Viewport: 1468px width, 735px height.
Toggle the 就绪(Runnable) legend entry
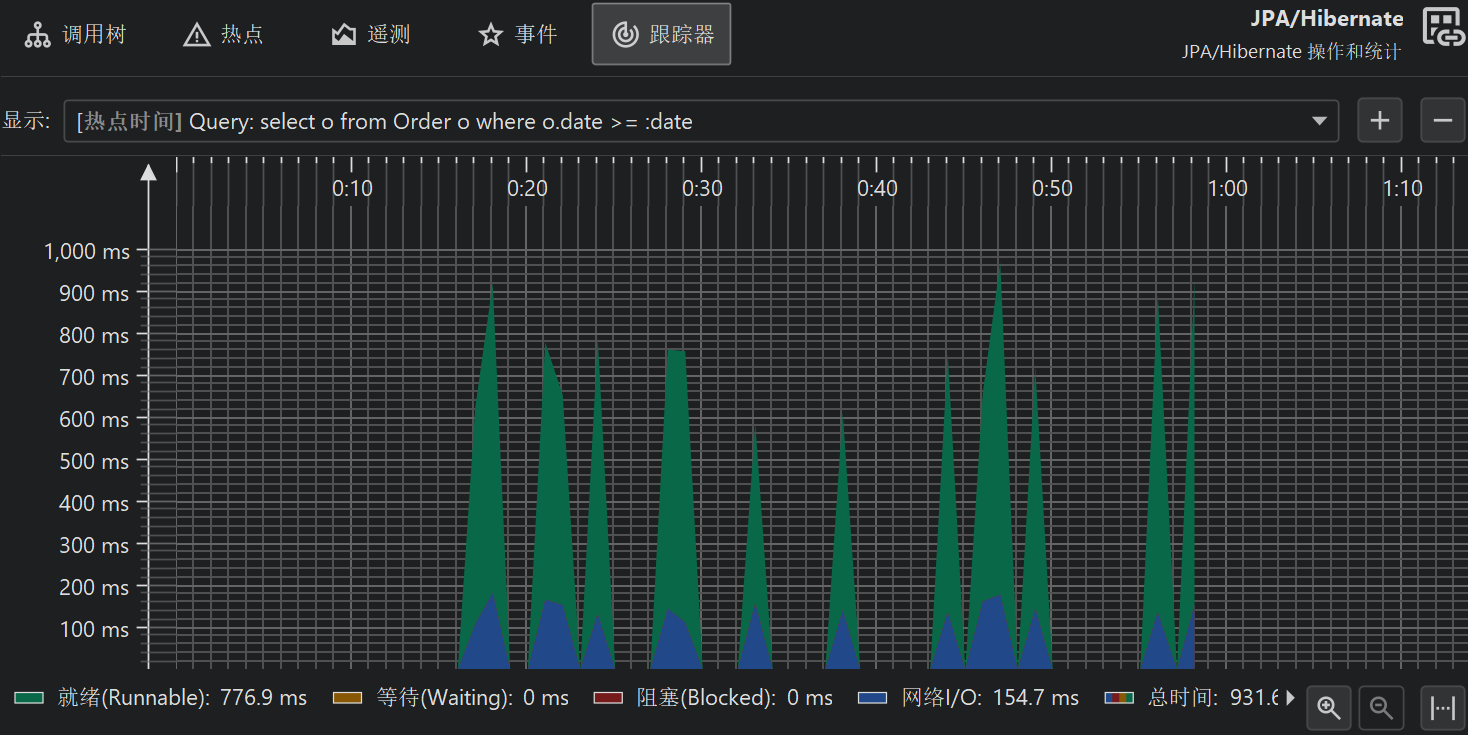[x=162, y=698]
